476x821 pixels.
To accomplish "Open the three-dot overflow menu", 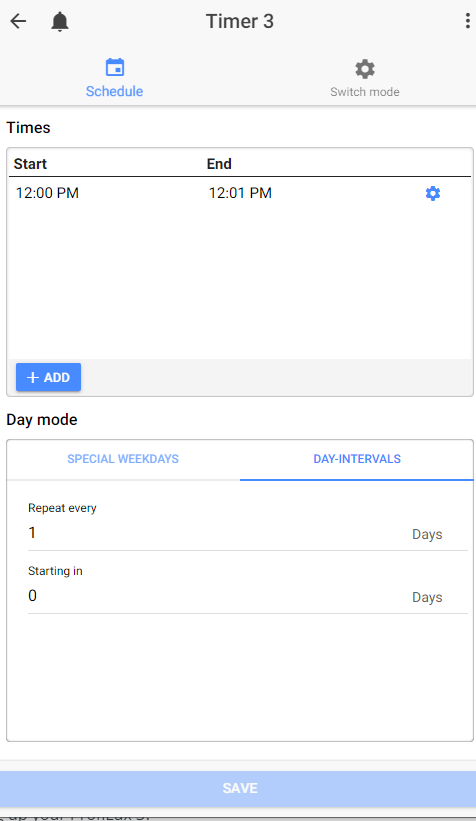I will point(467,21).
